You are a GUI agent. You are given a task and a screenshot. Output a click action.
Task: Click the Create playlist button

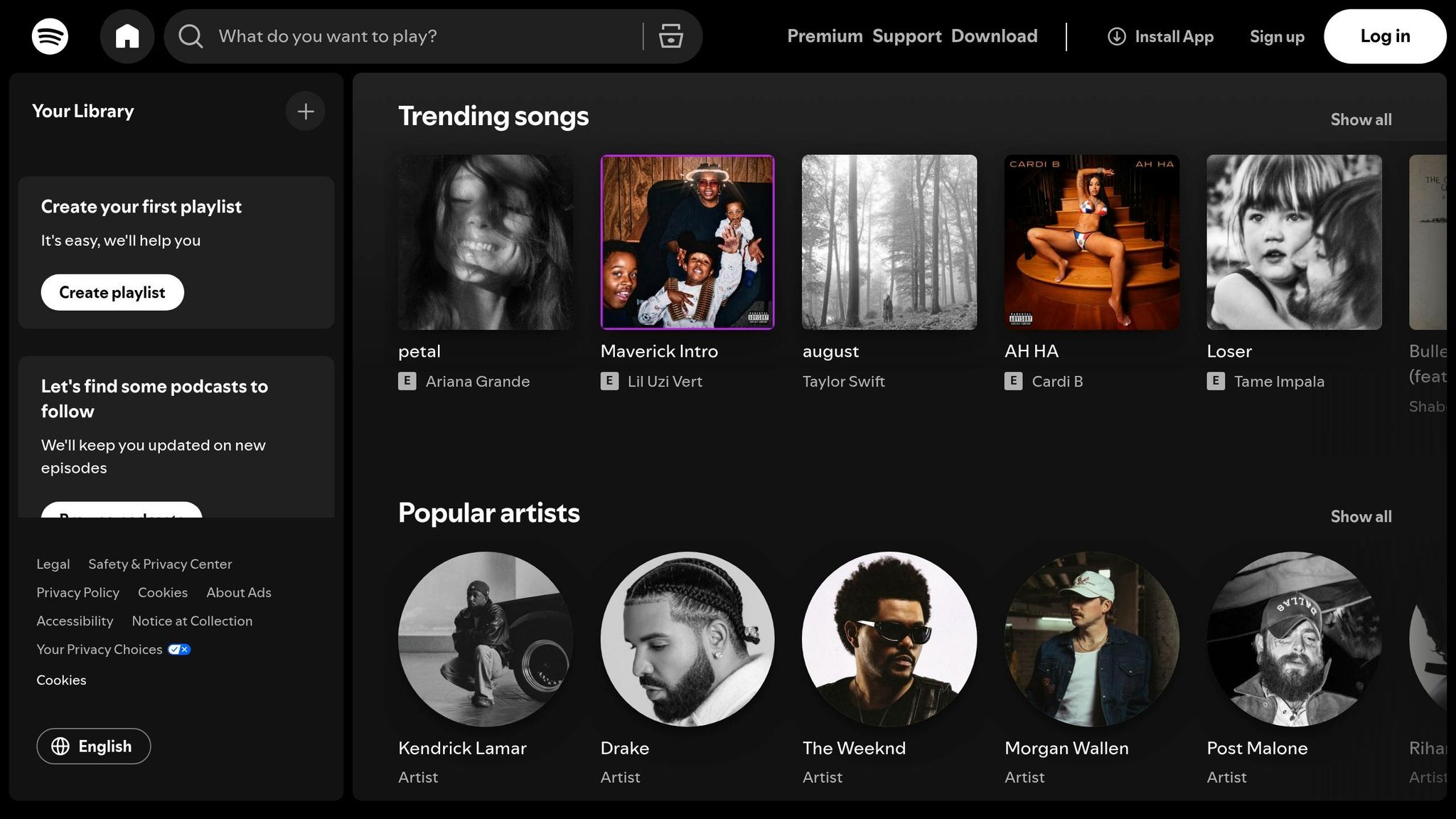point(112,292)
